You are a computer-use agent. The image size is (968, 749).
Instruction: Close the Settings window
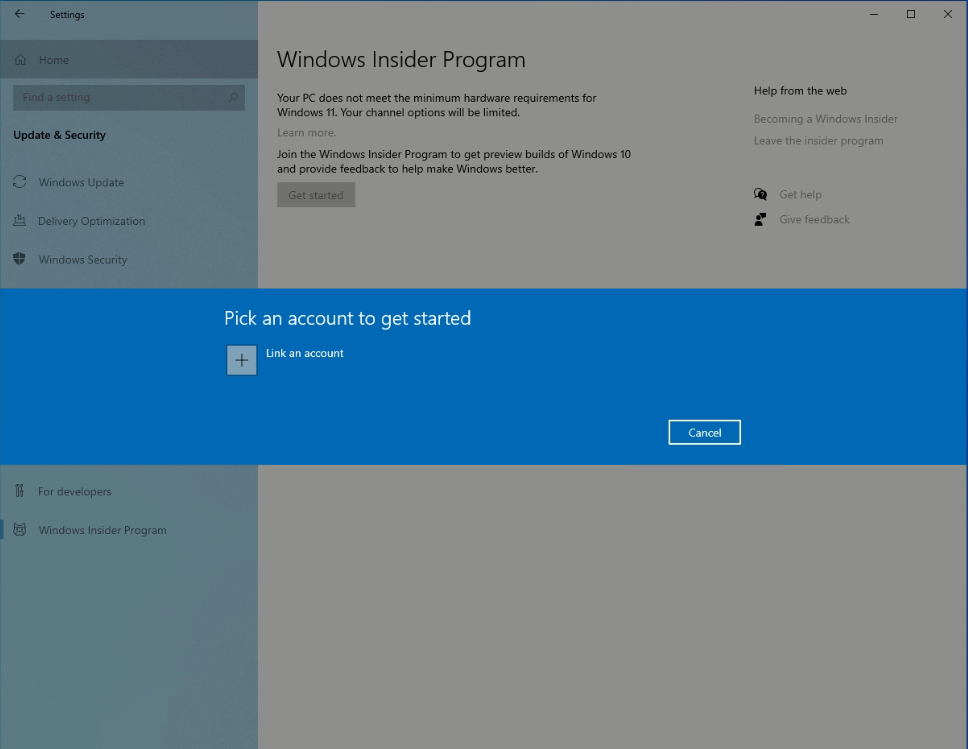(948, 14)
